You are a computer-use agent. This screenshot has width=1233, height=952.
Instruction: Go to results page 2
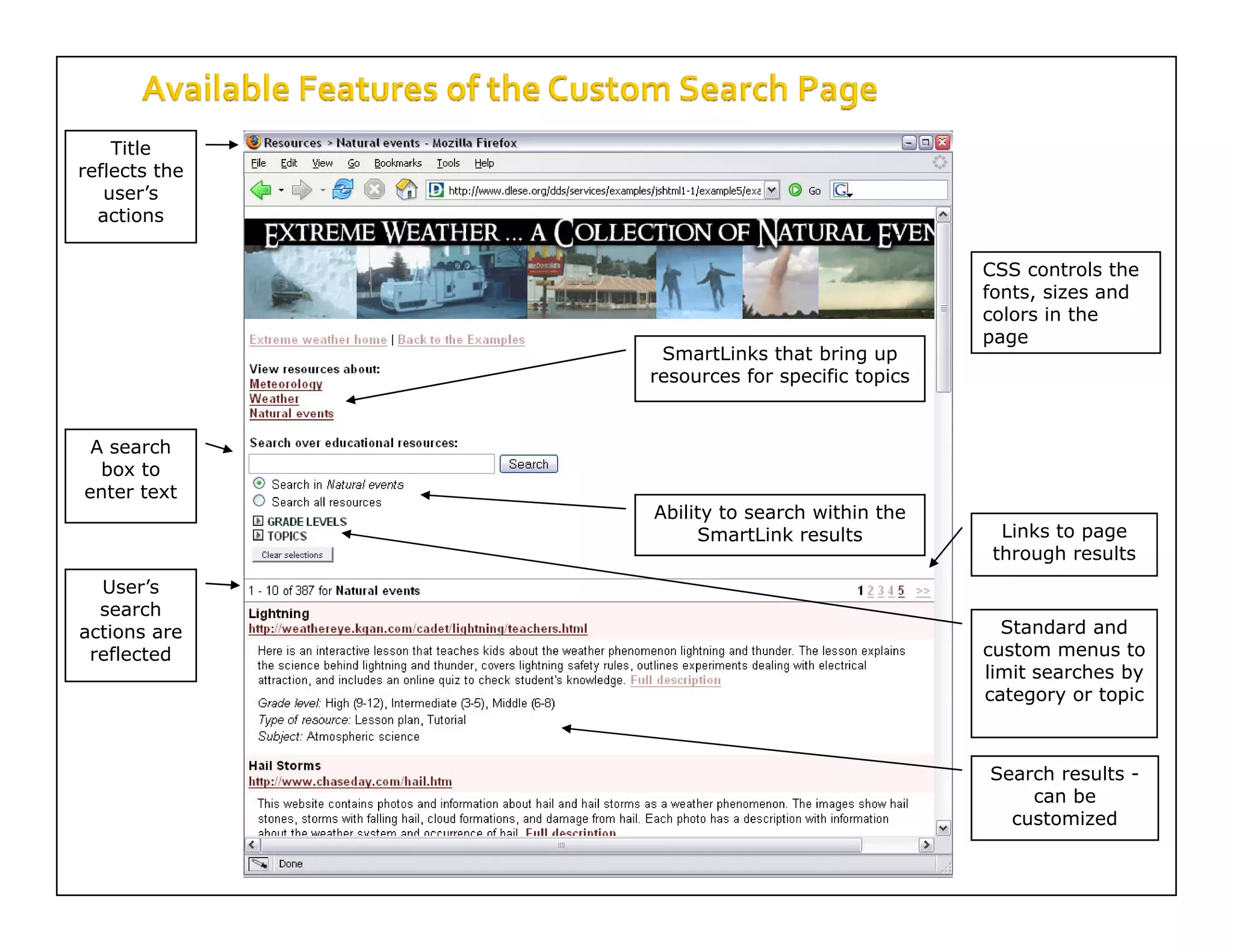click(870, 591)
